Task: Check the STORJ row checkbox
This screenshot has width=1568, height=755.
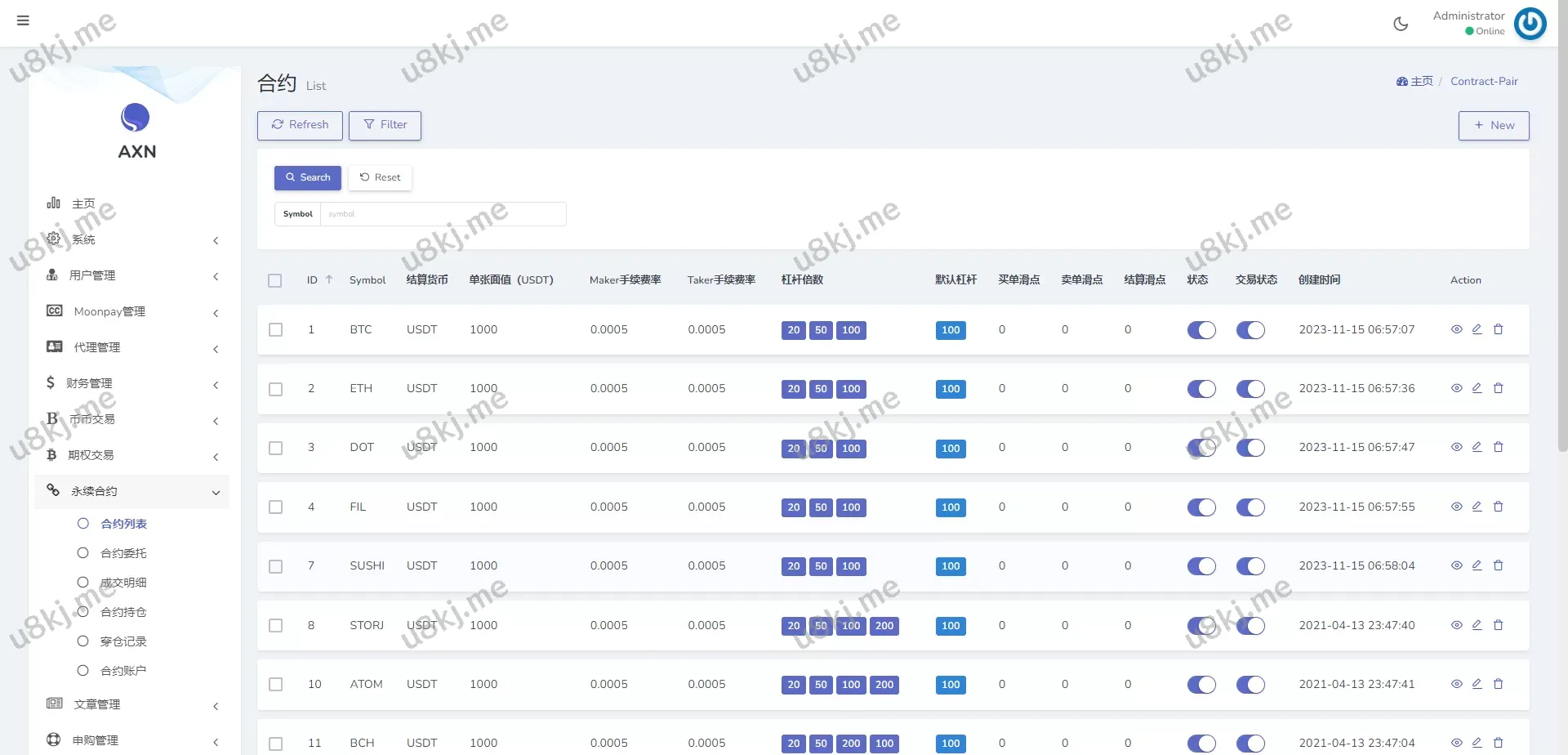Action: click(276, 626)
